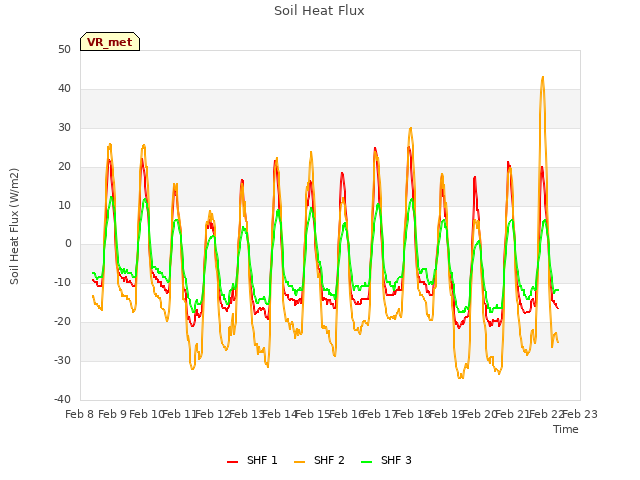This screenshot has width=640, height=480.
Task: Click the -30 y-axis tick label
Action: pyautogui.click(x=62, y=360)
